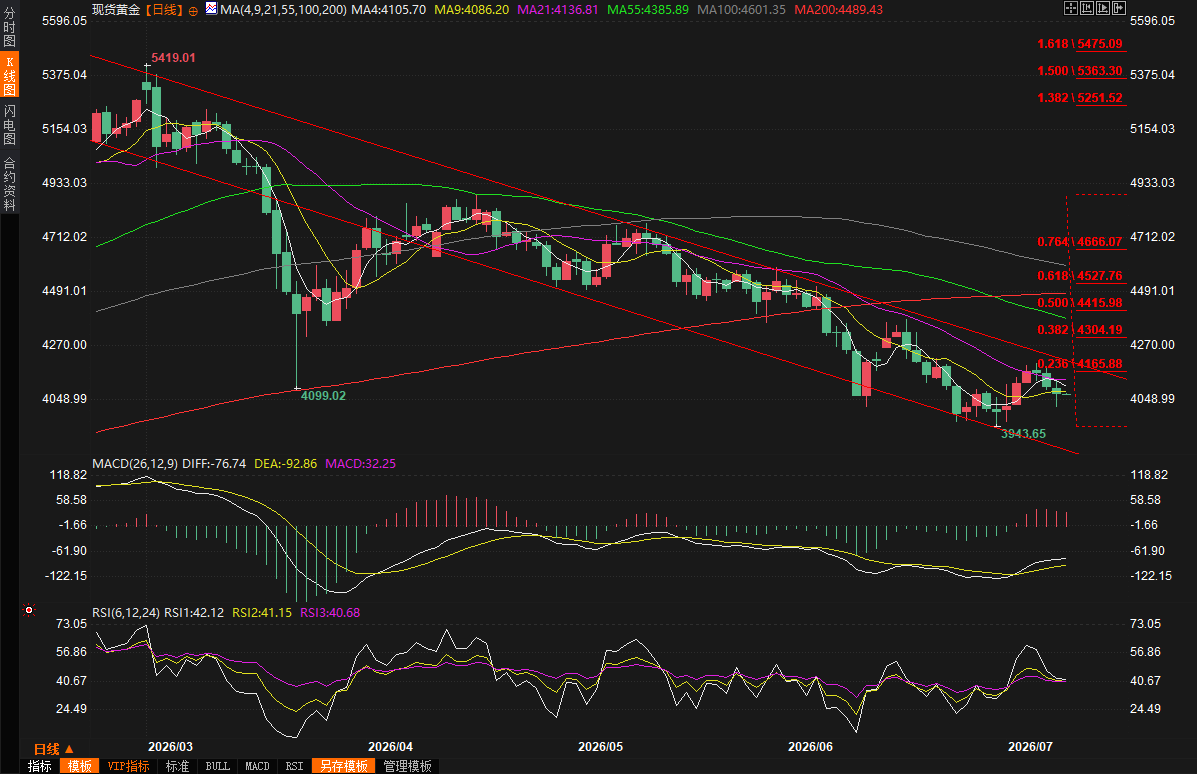Click the export panel arrow icon
Screen dimensions: 1197x774
click(1119, 8)
